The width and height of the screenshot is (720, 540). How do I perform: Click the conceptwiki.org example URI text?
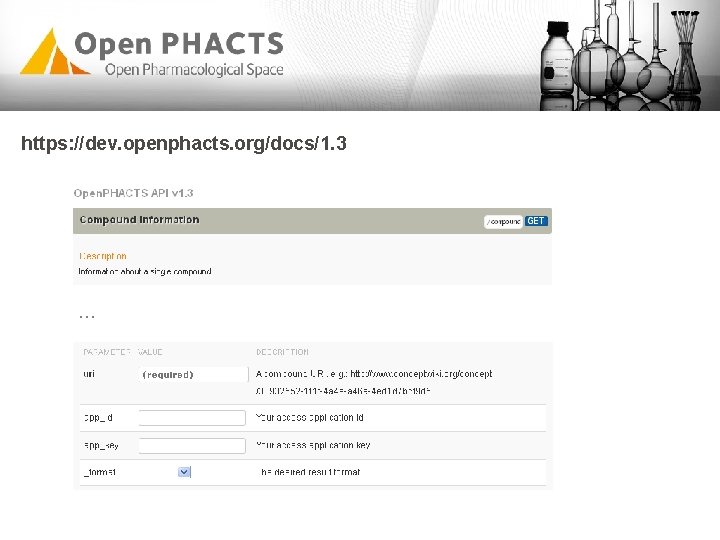click(x=374, y=382)
